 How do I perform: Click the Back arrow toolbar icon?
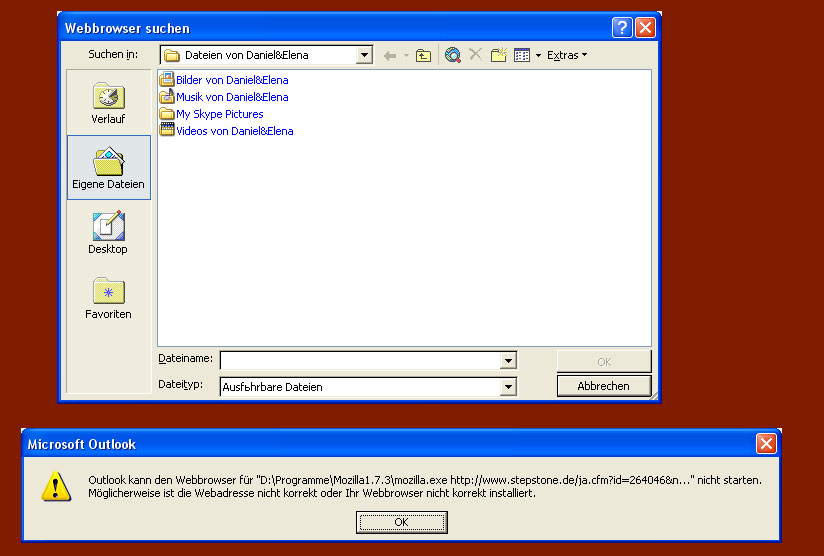click(390, 55)
